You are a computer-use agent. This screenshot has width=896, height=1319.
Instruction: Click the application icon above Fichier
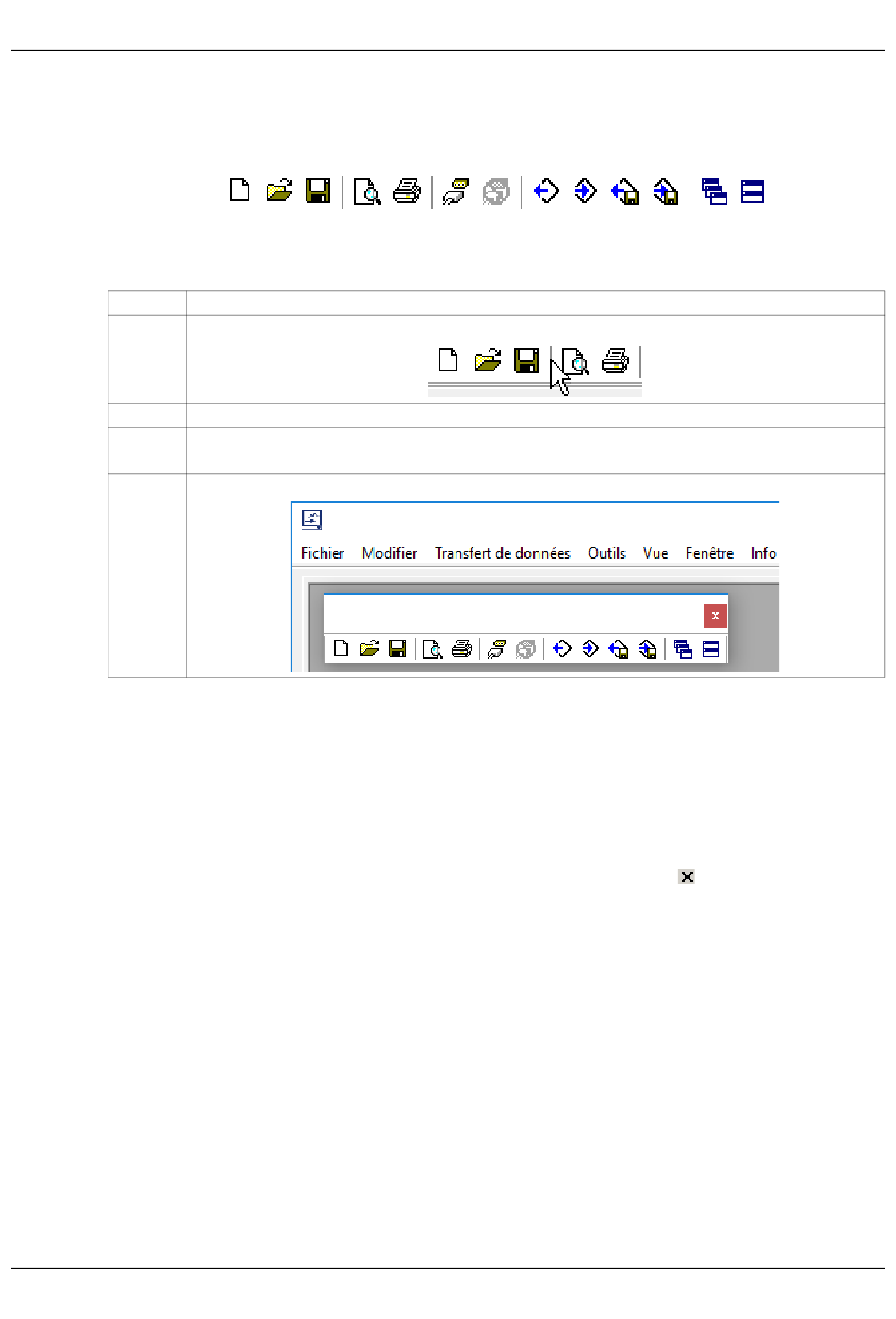[x=311, y=520]
